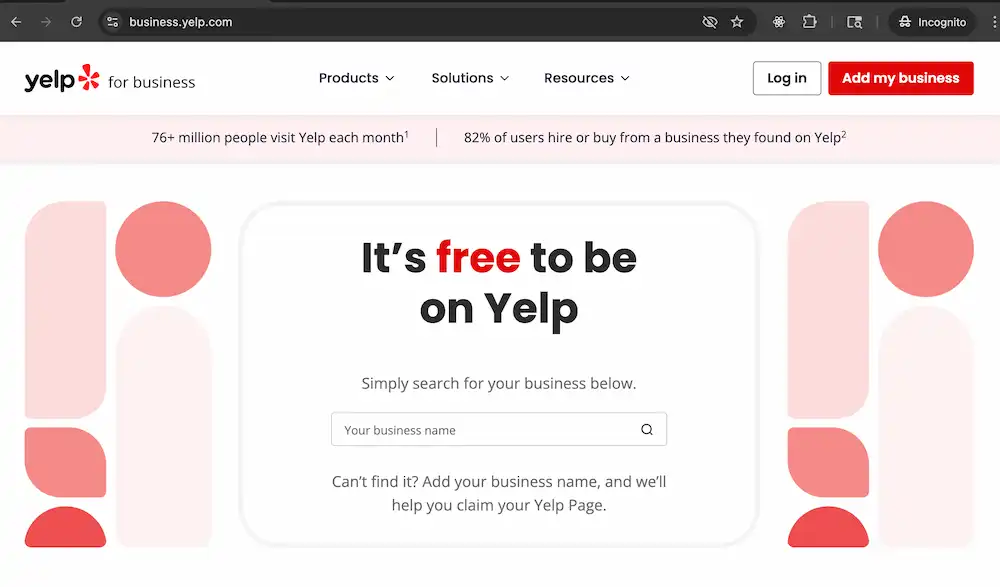Viewport: 1000px width, 587px height.
Task: Open the Chrome extensions puzzle icon
Action: click(x=809, y=21)
